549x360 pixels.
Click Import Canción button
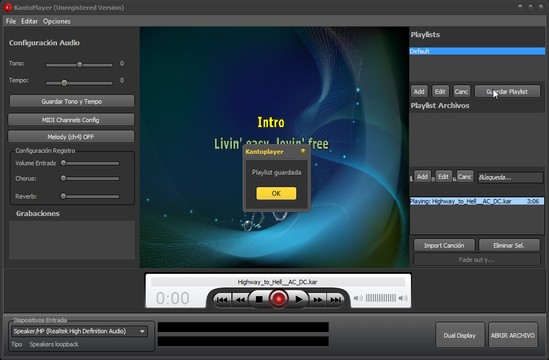point(444,245)
